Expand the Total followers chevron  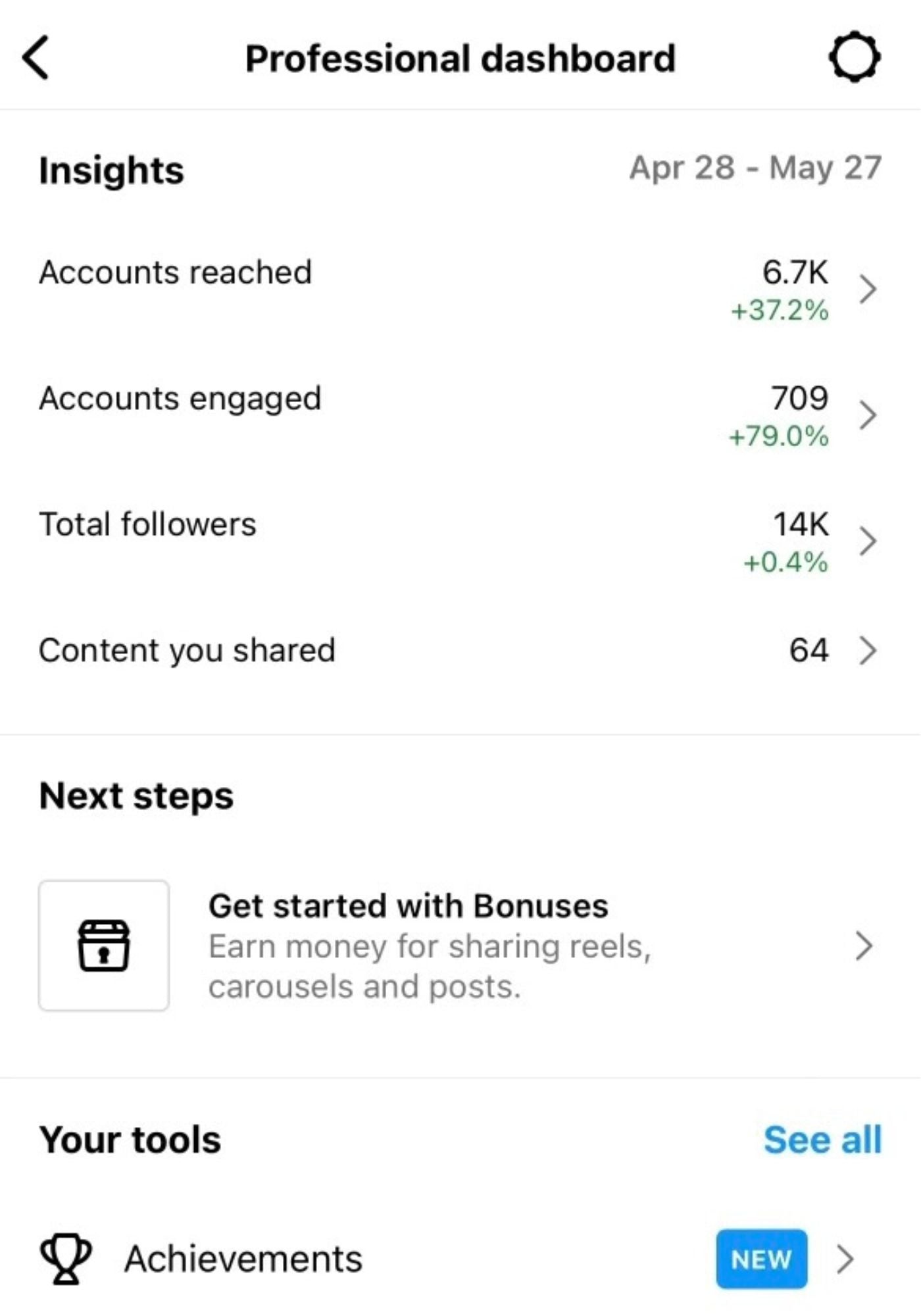[x=870, y=541]
